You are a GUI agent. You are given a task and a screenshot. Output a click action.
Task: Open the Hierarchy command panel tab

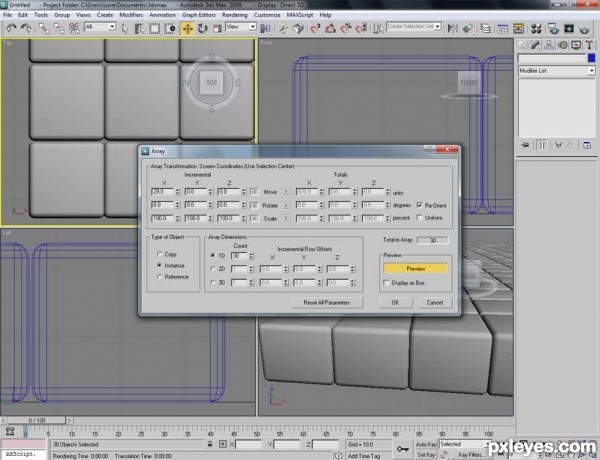click(549, 45)
